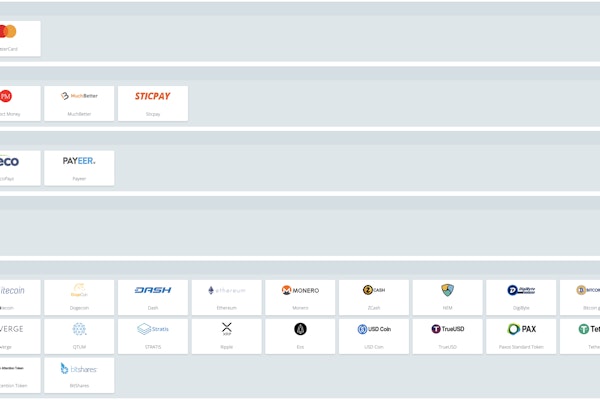Choose Ethereum as payment method
Viewport: 600px width, 400px height.
tap(226, 297)
